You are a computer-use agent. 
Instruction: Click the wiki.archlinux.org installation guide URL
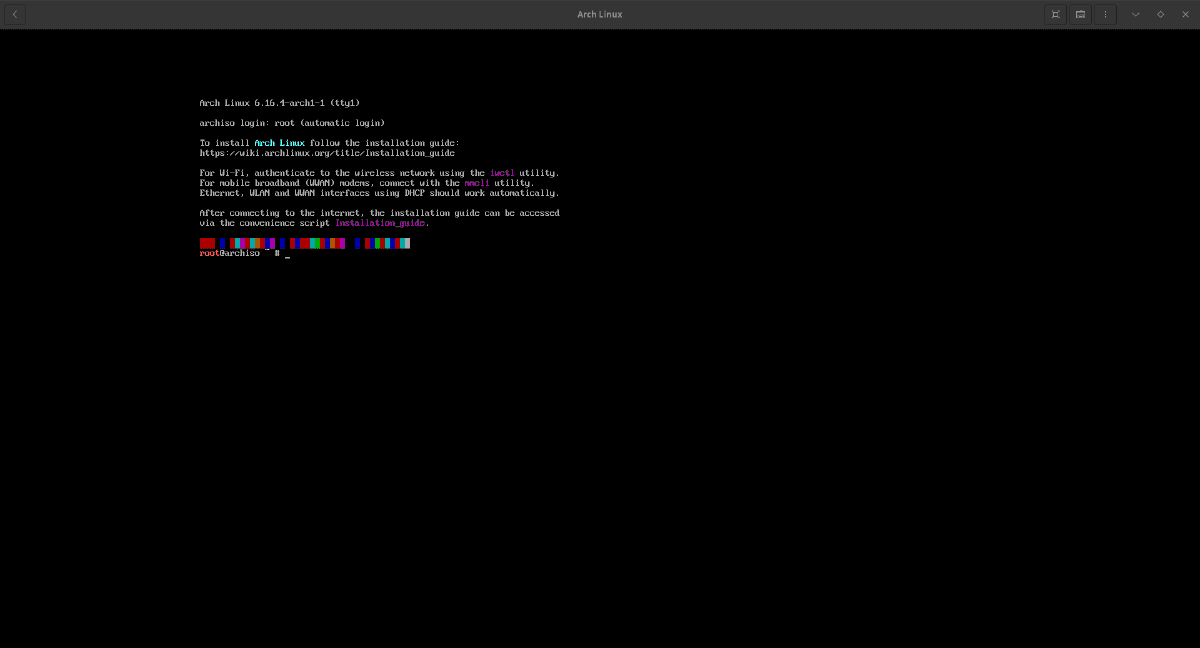pos(327,153)
